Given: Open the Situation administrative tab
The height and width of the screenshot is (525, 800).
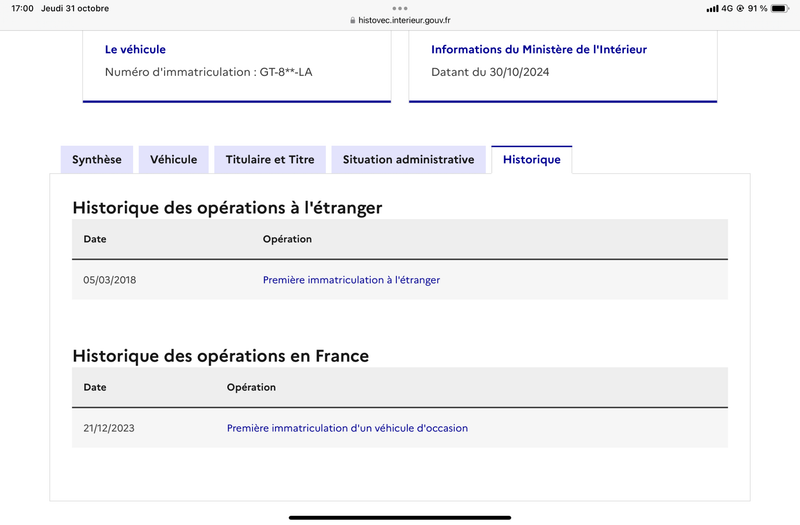Looking at the screenshot, I should [408, 160].
